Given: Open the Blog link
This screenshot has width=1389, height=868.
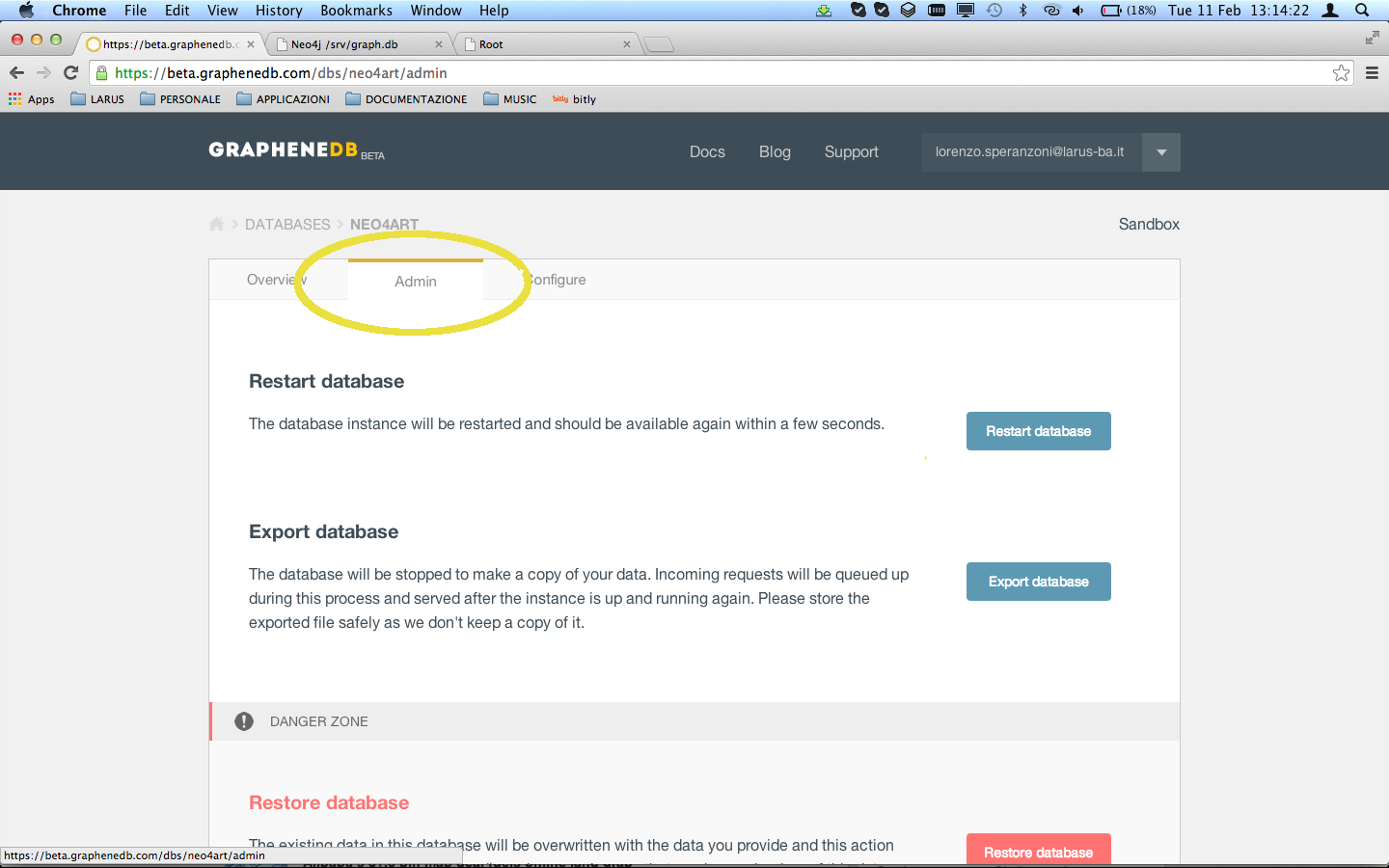Looking at the screenshot, I should tap(775, 151).
